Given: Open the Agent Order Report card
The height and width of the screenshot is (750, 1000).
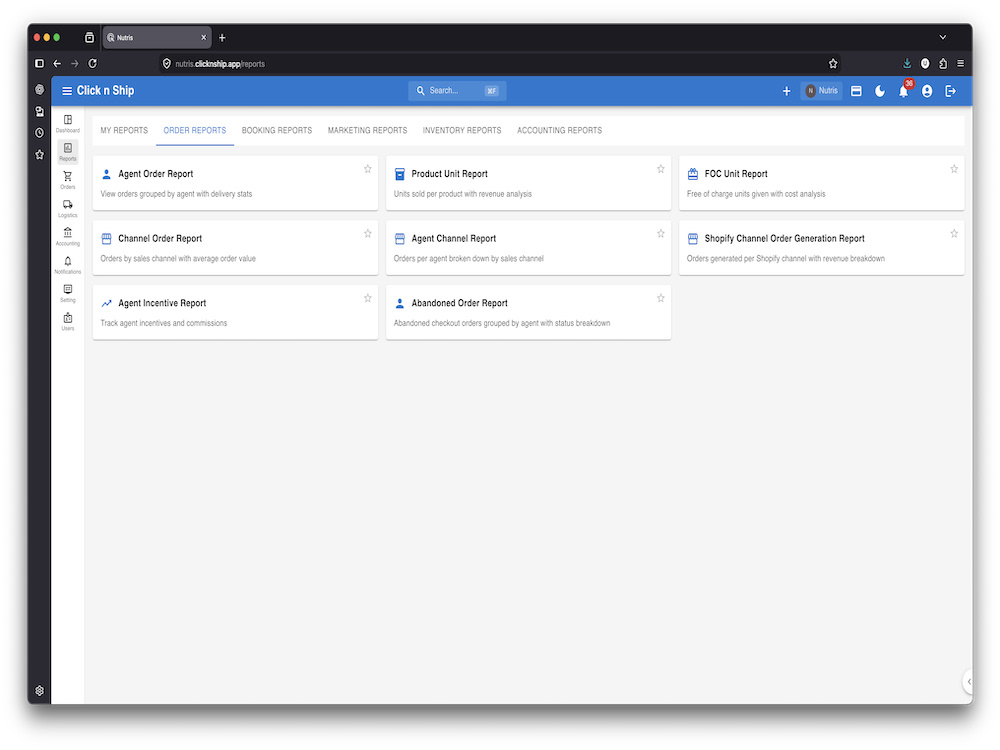Looking at the screenshot, I should pyautogui.click(x=235, y=183).
